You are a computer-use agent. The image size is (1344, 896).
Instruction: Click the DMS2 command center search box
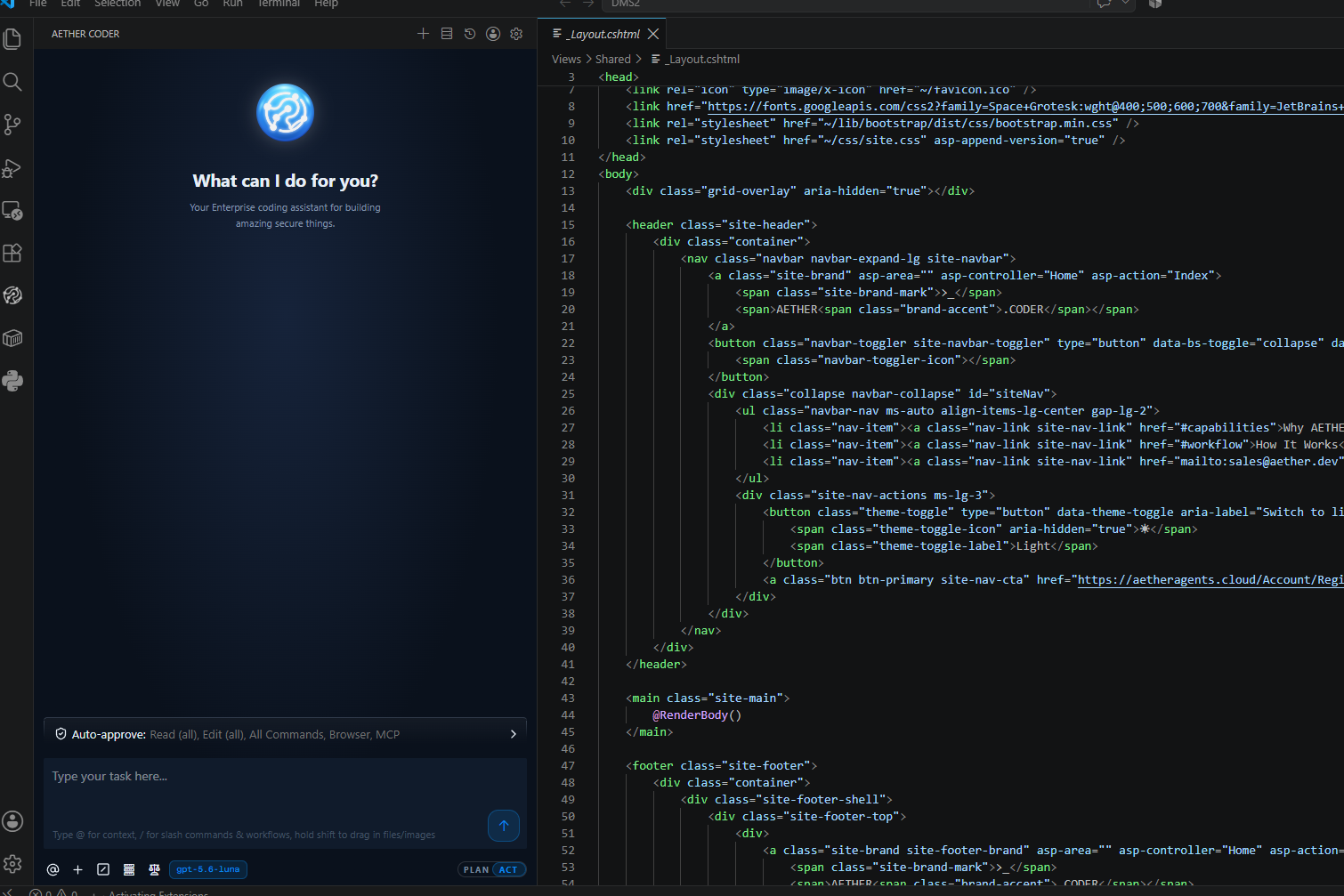tap(846, 4)
